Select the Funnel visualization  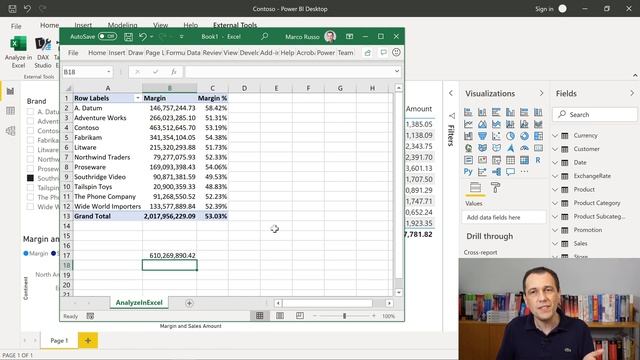click(x=482, y=136)
